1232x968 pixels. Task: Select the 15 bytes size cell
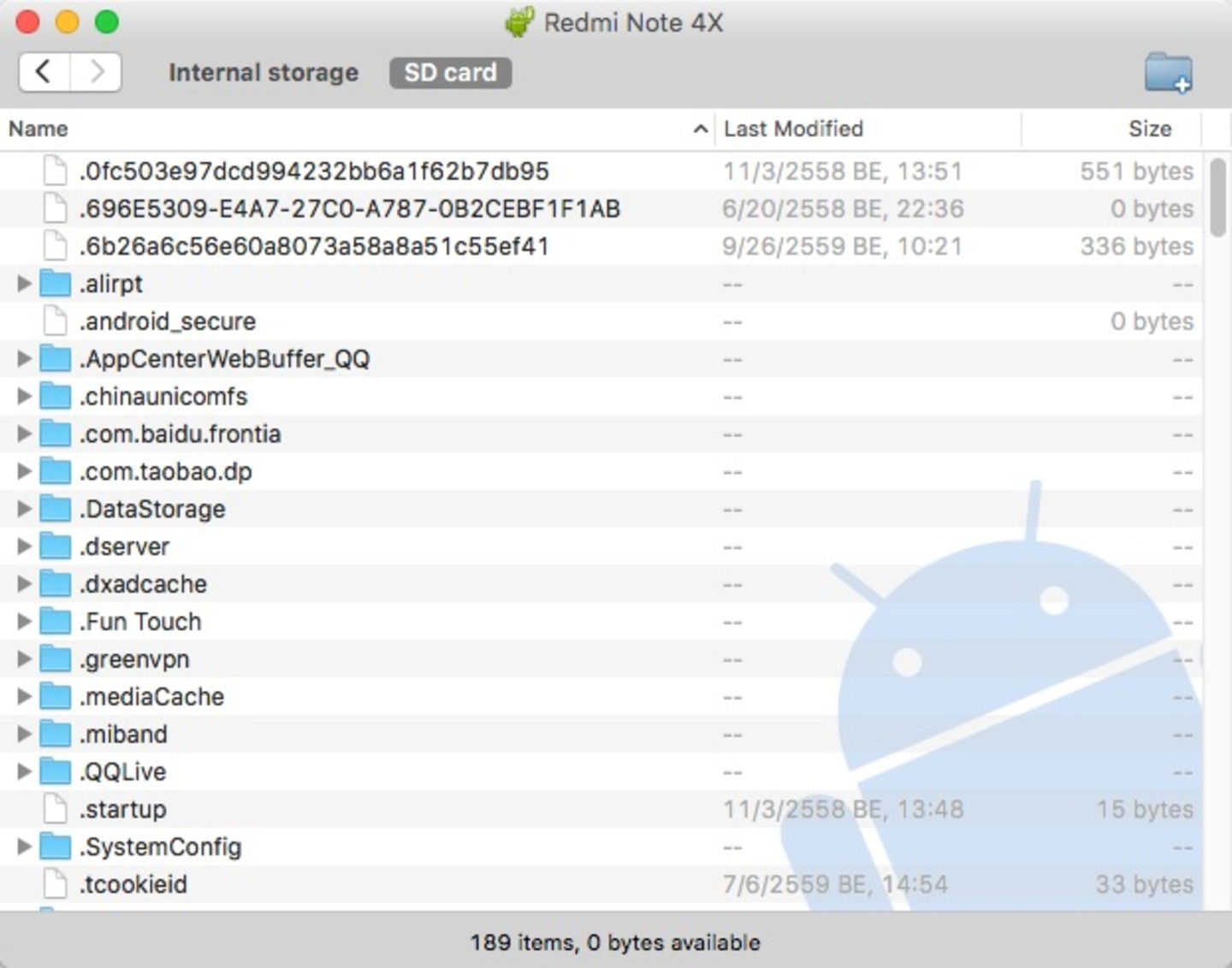click(1145, 809)
